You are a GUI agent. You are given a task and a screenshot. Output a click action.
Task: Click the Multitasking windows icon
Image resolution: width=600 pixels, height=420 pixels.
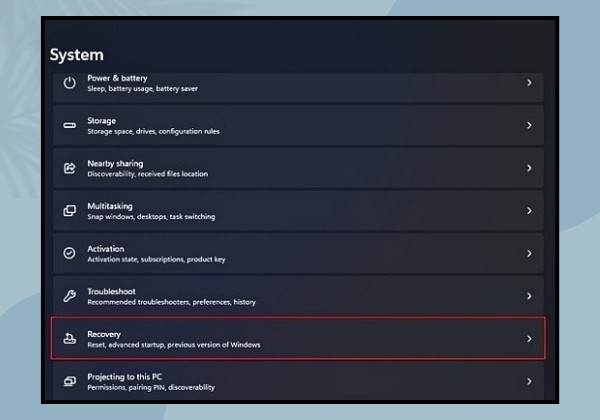pyautogui.click(x=69, y=211)
